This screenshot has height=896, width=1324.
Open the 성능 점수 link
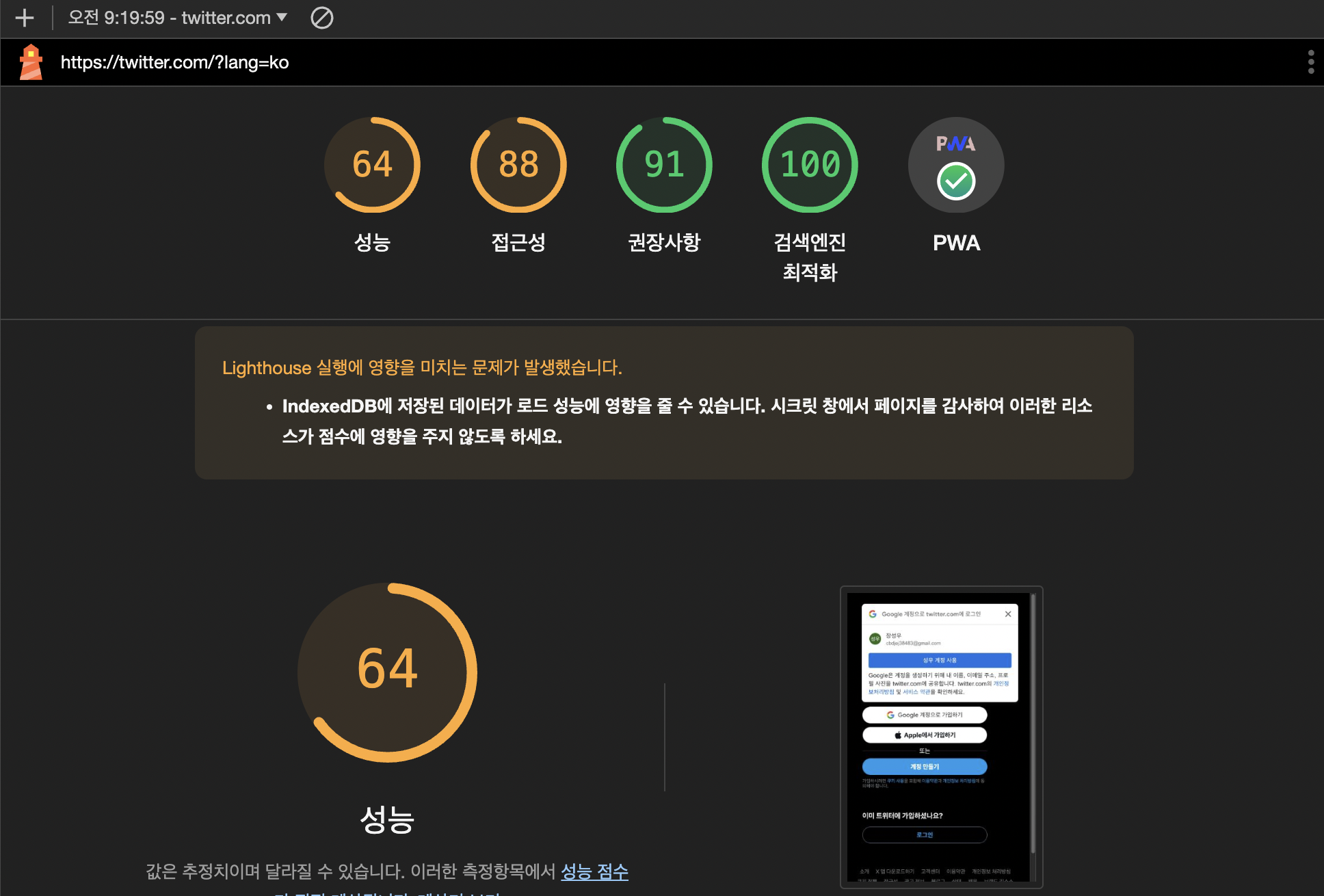click(594, 871)
